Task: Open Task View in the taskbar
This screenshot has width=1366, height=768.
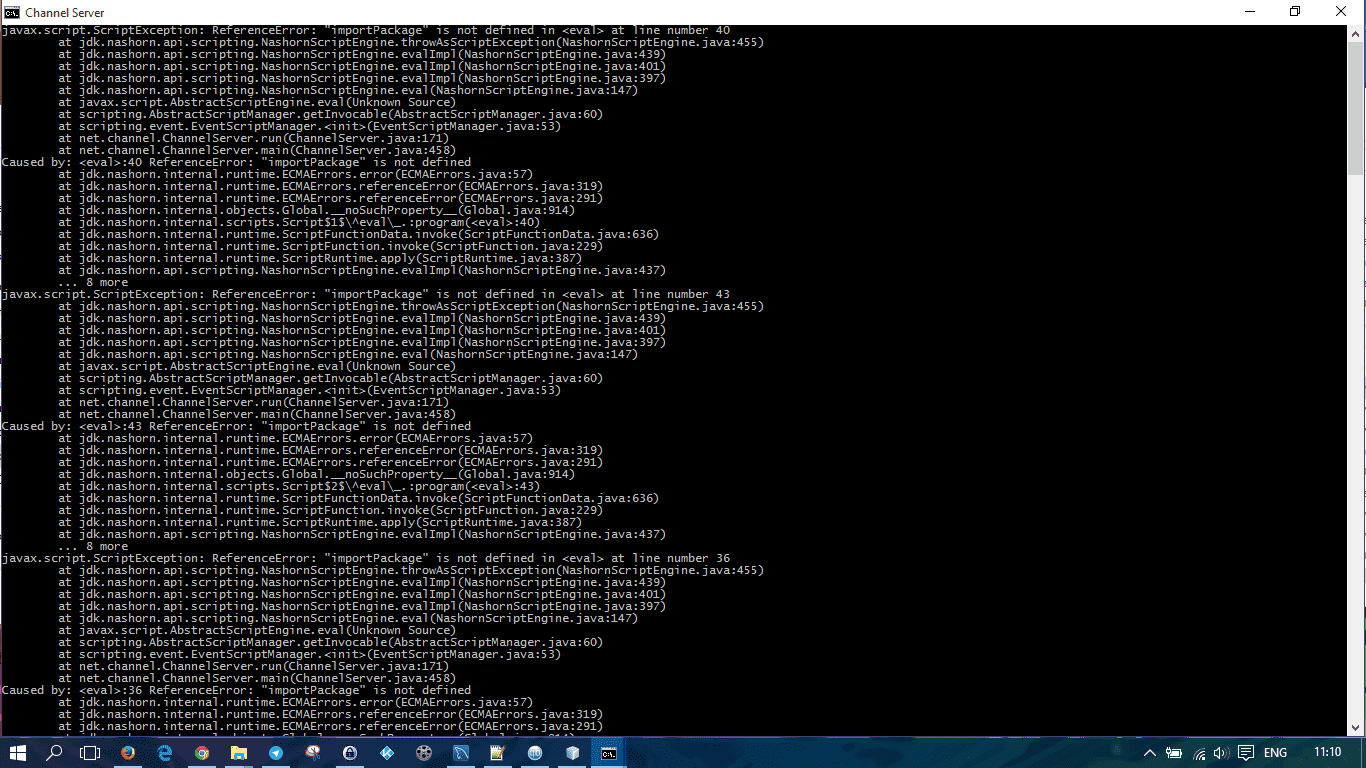Action: click(x=90, y=752)
